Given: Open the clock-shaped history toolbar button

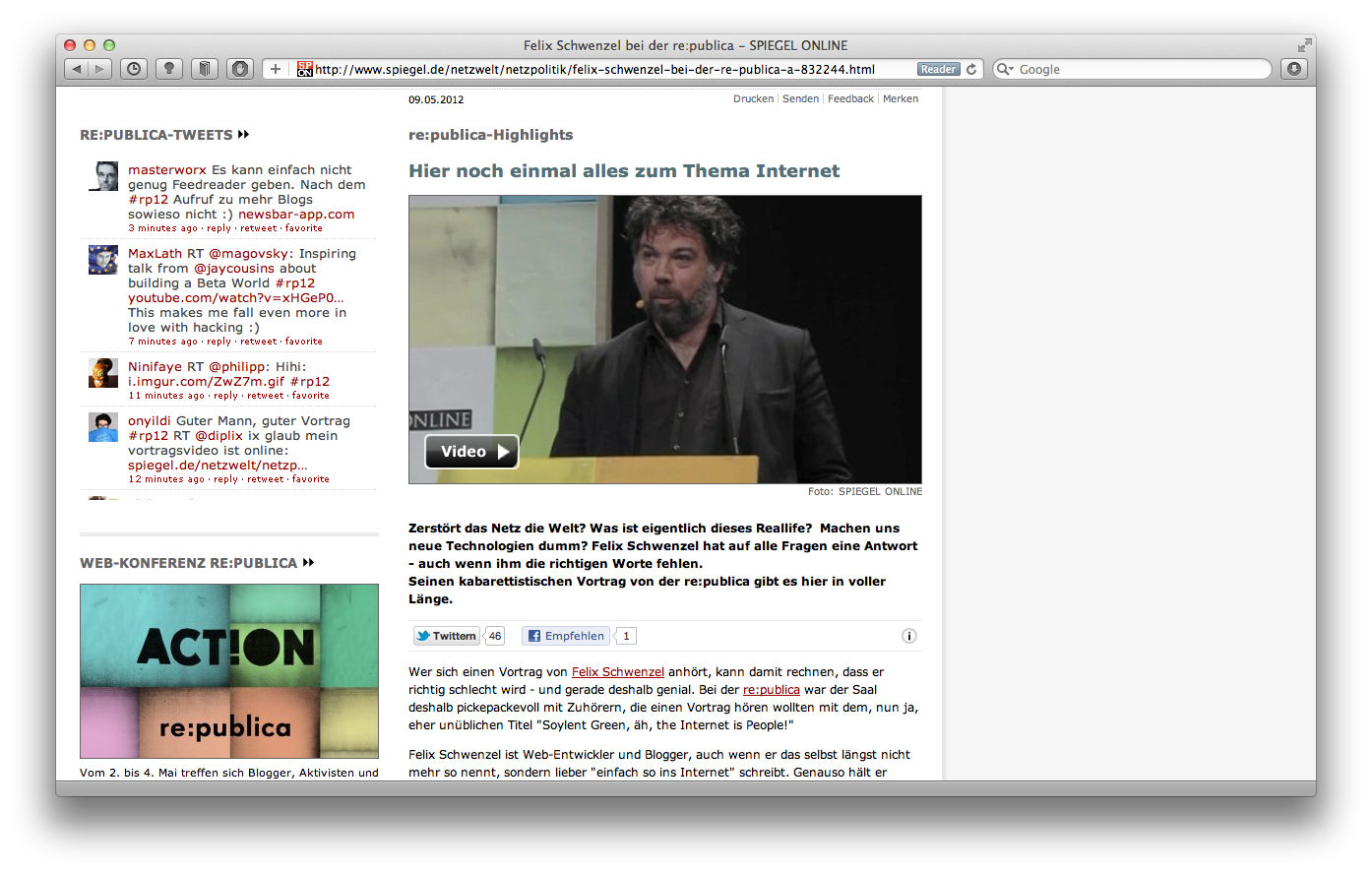Looking at the screenshot, I should click(134, 69).
